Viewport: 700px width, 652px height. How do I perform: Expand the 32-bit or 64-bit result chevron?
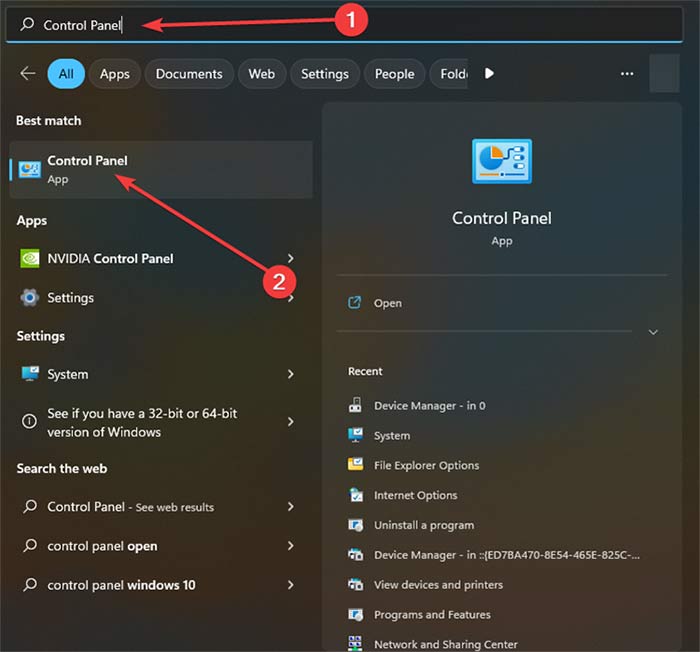click(x=291, y=421)
